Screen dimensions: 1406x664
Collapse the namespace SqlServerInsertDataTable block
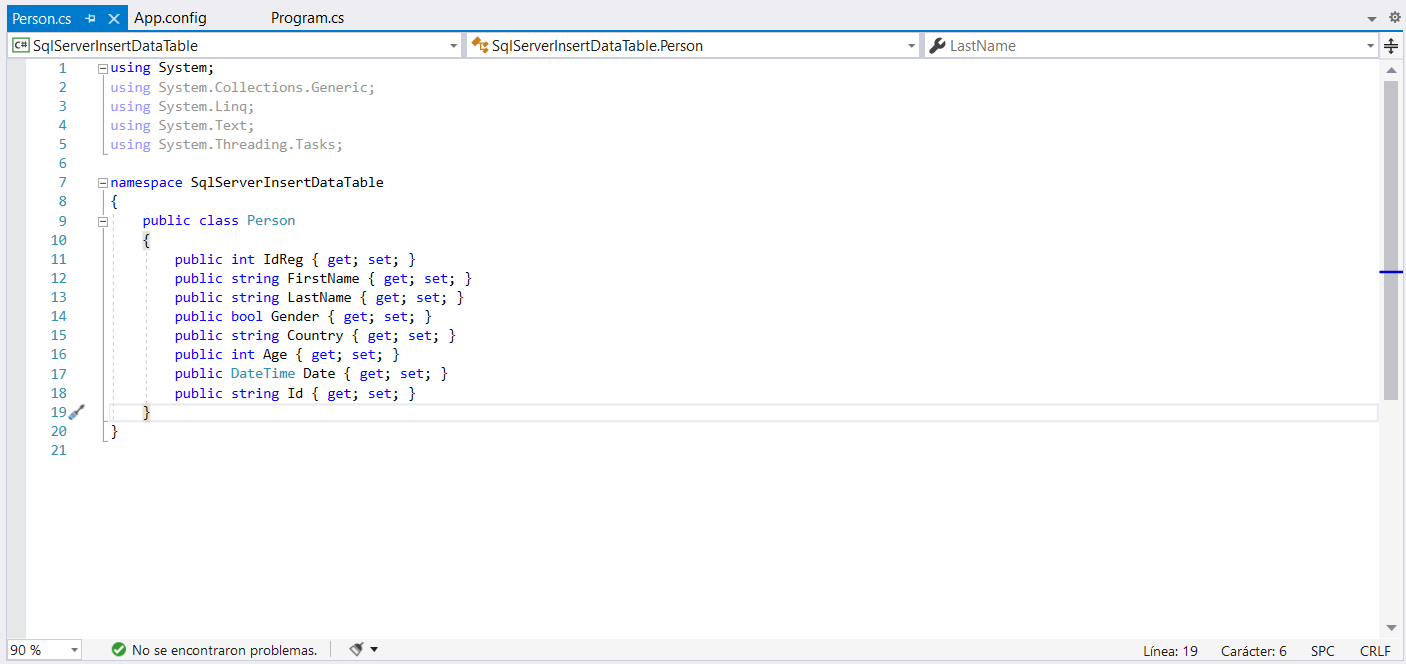[102, 183]
